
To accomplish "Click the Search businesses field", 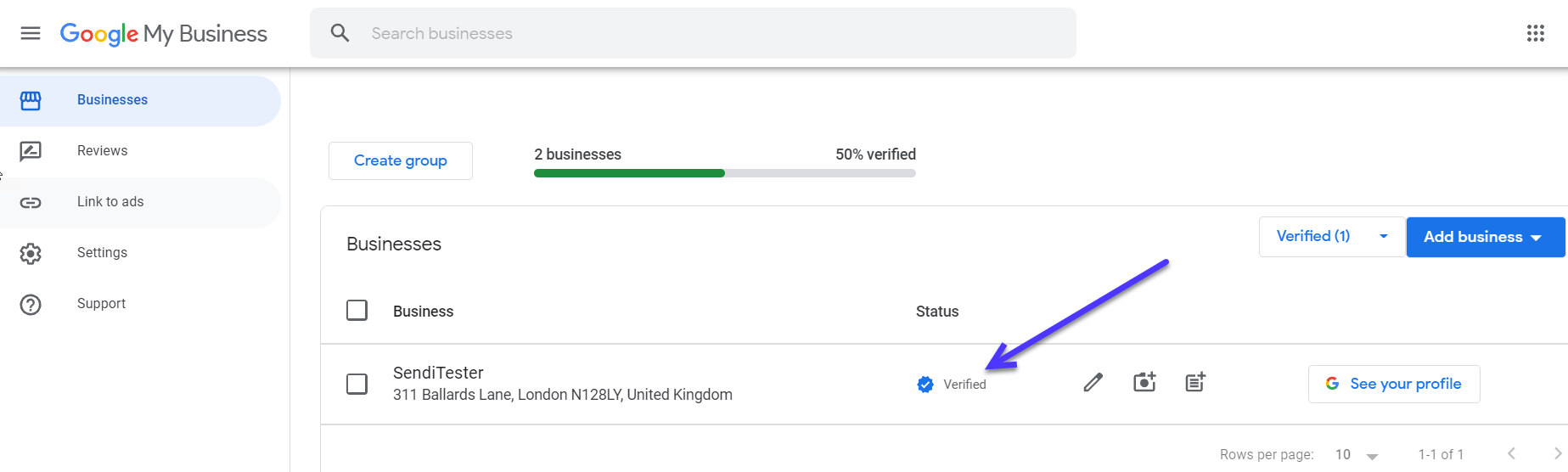I will [693, 33].
